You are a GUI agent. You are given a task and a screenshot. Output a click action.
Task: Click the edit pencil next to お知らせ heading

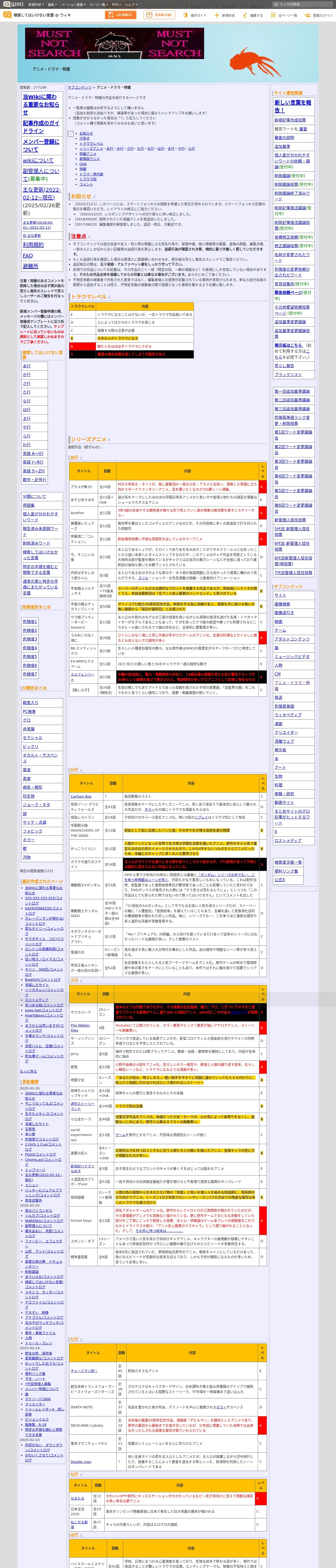click(x=94, y=197)
